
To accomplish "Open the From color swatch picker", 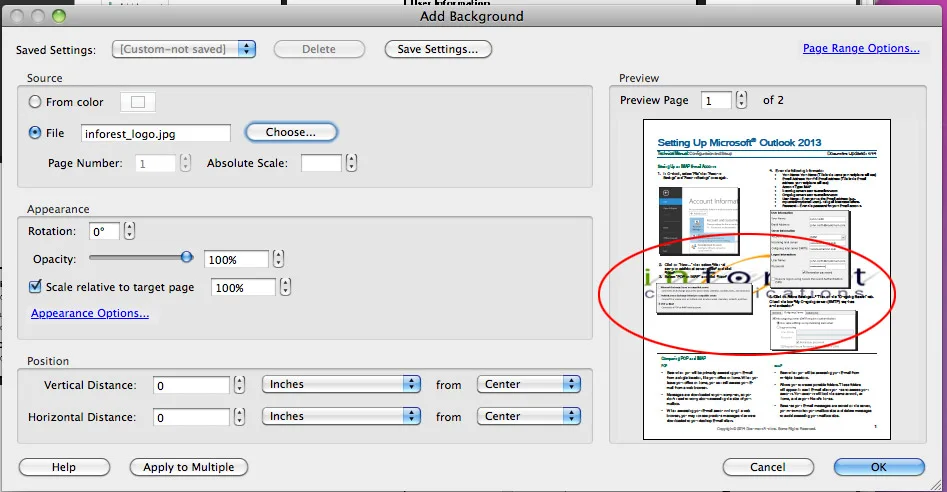I will 138,102.
